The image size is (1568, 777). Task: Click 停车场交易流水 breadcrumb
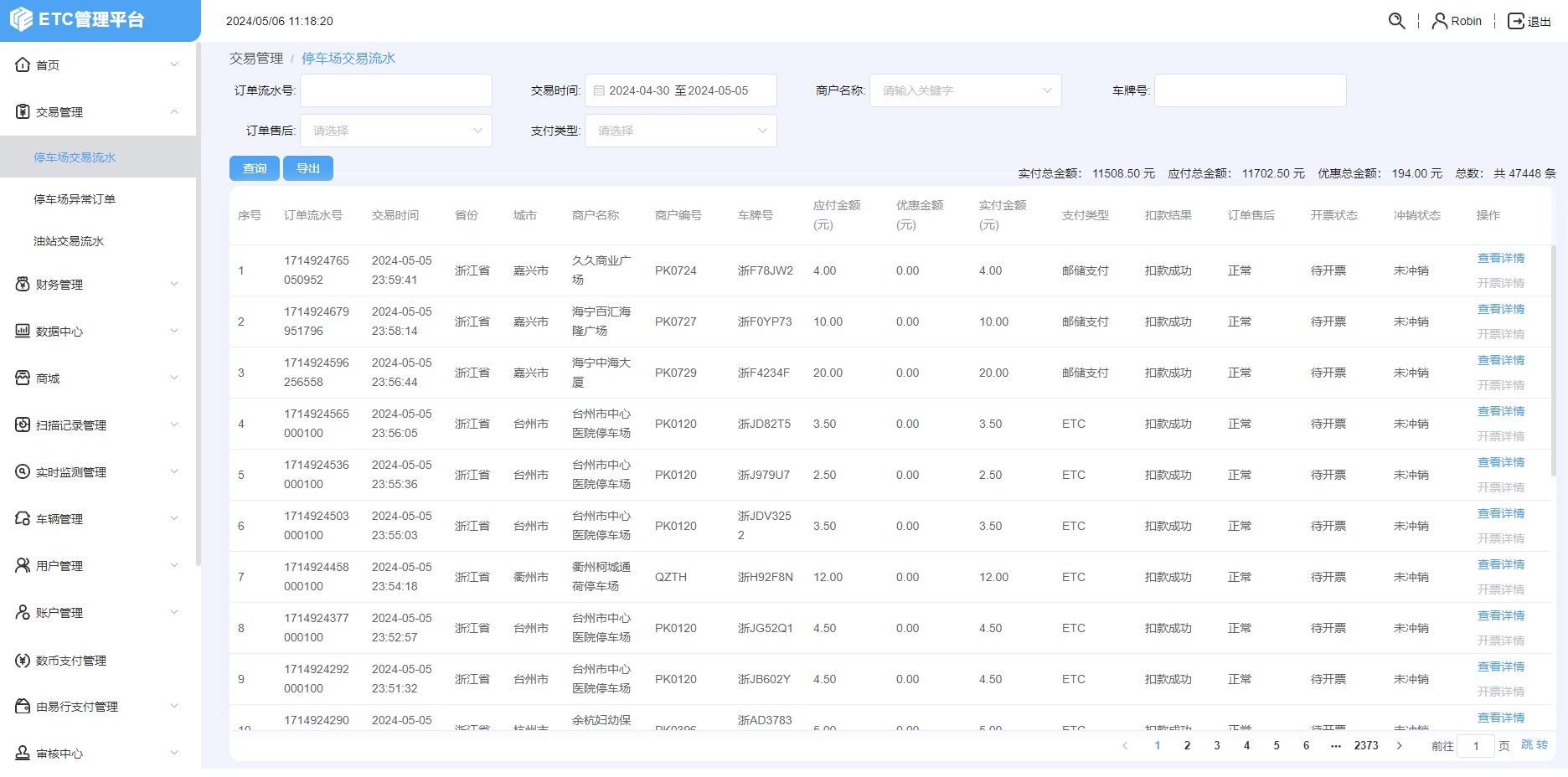pyautogui.click(x=348, y=58)
